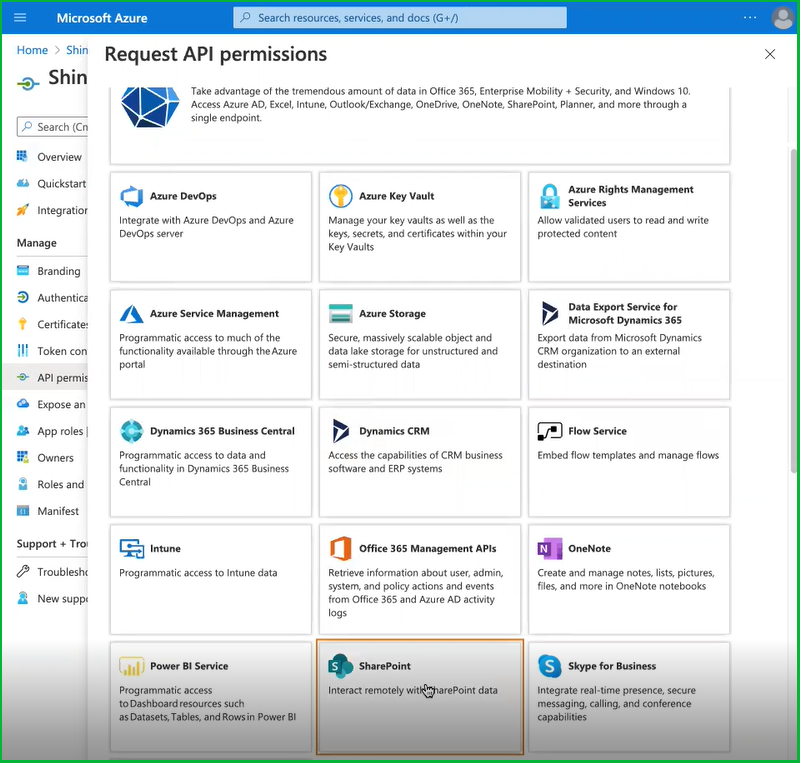The image size is (800, 763).
Task: Click the Power BI Service icon
Action: (132, 666)
